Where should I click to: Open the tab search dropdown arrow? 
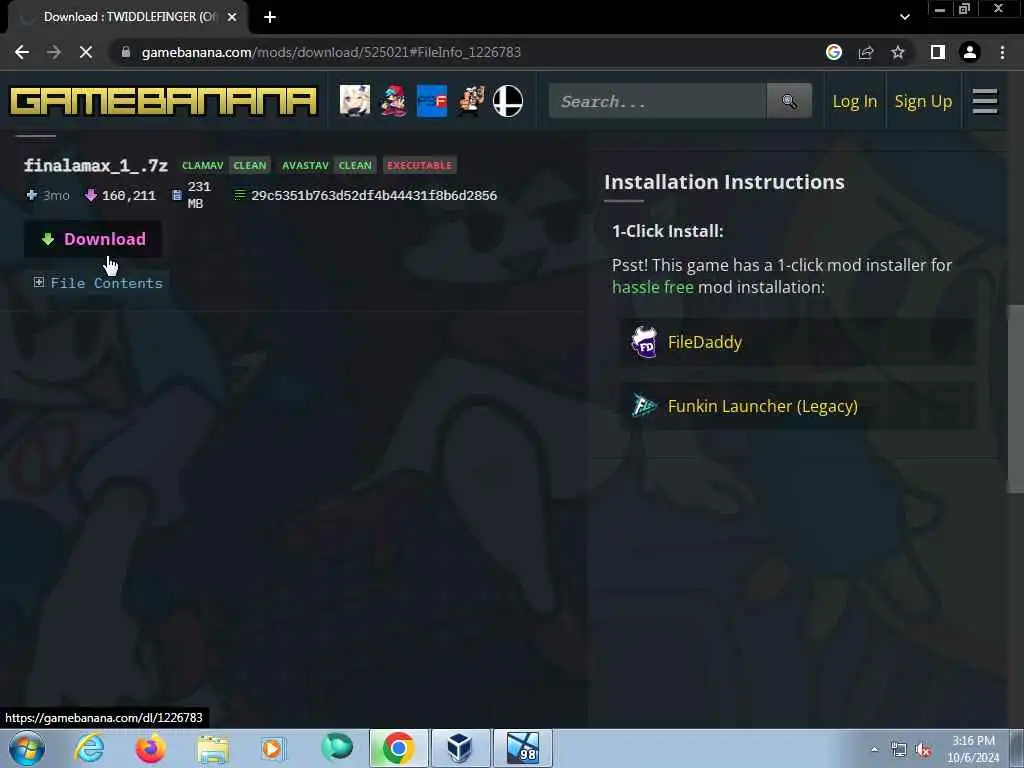tap(904, 17)
